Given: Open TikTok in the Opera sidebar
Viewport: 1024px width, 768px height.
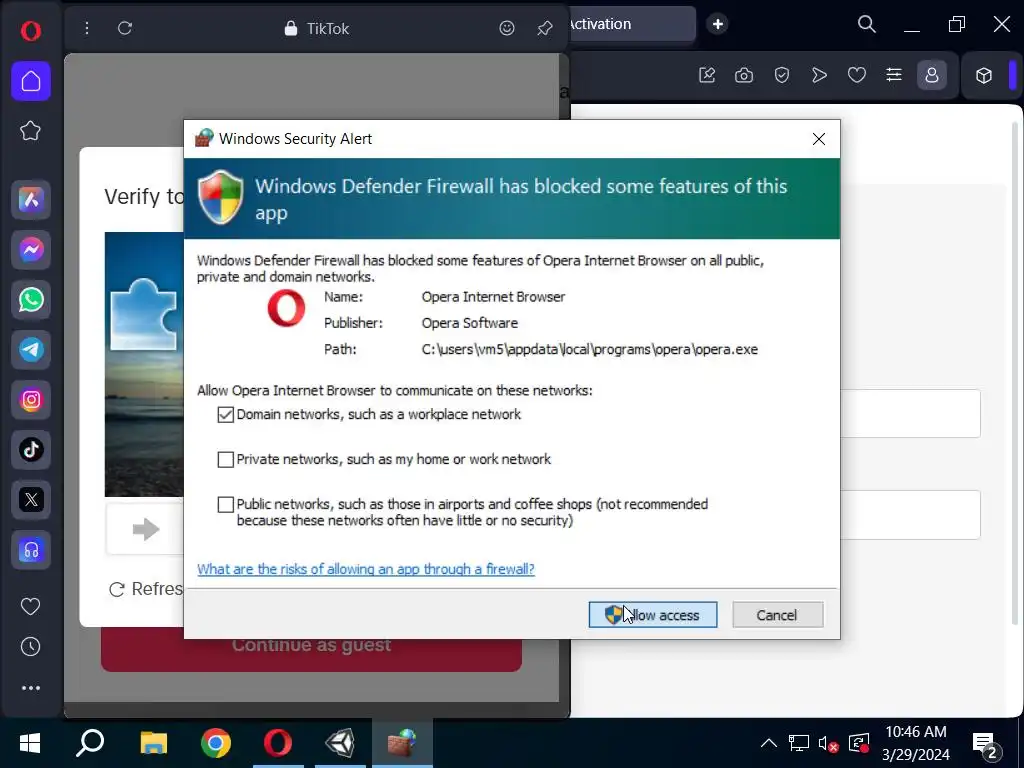Looking at the screenshot, I should (x=31, y=449).
